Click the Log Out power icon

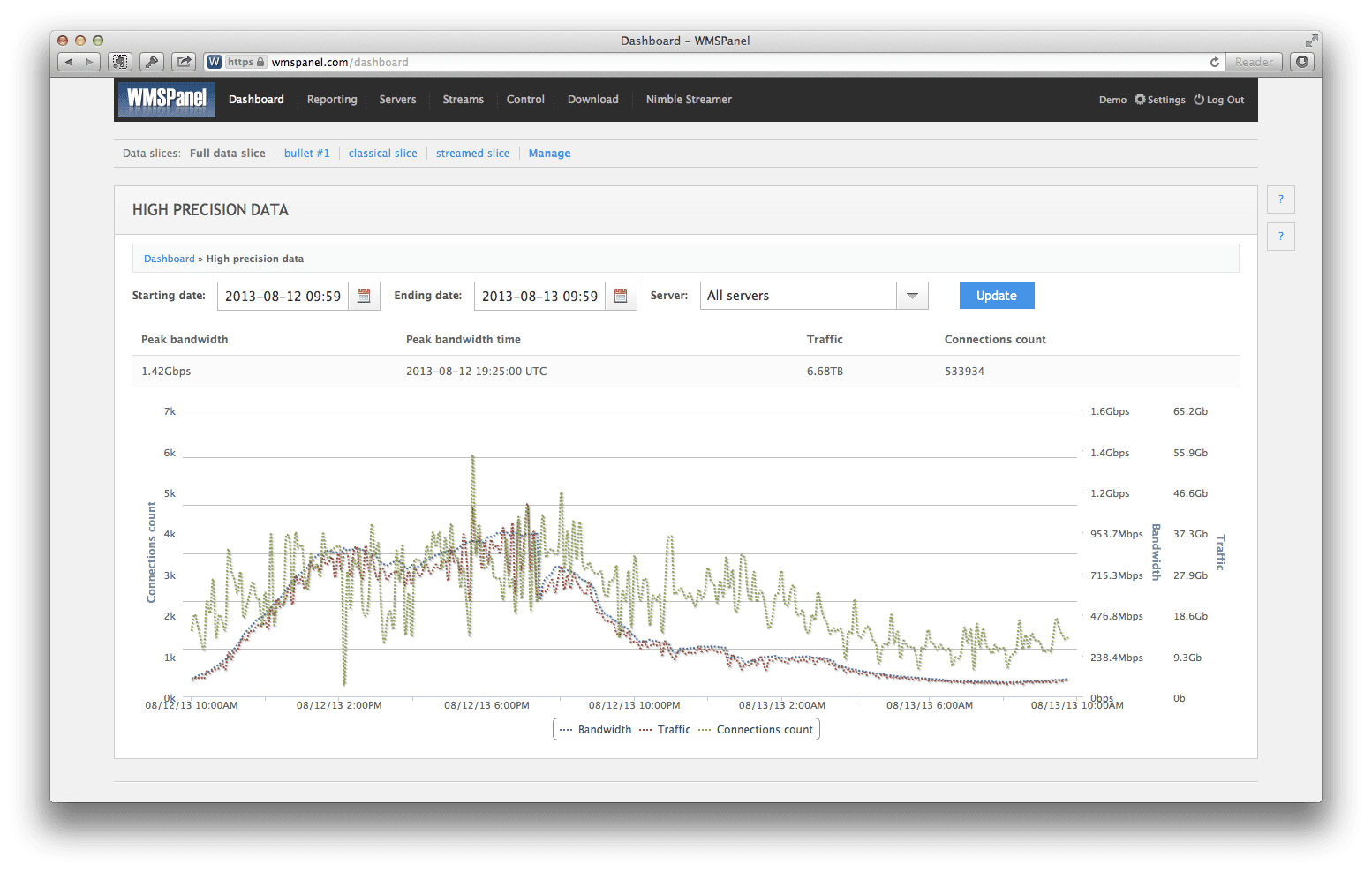[x=1198, y=99]
